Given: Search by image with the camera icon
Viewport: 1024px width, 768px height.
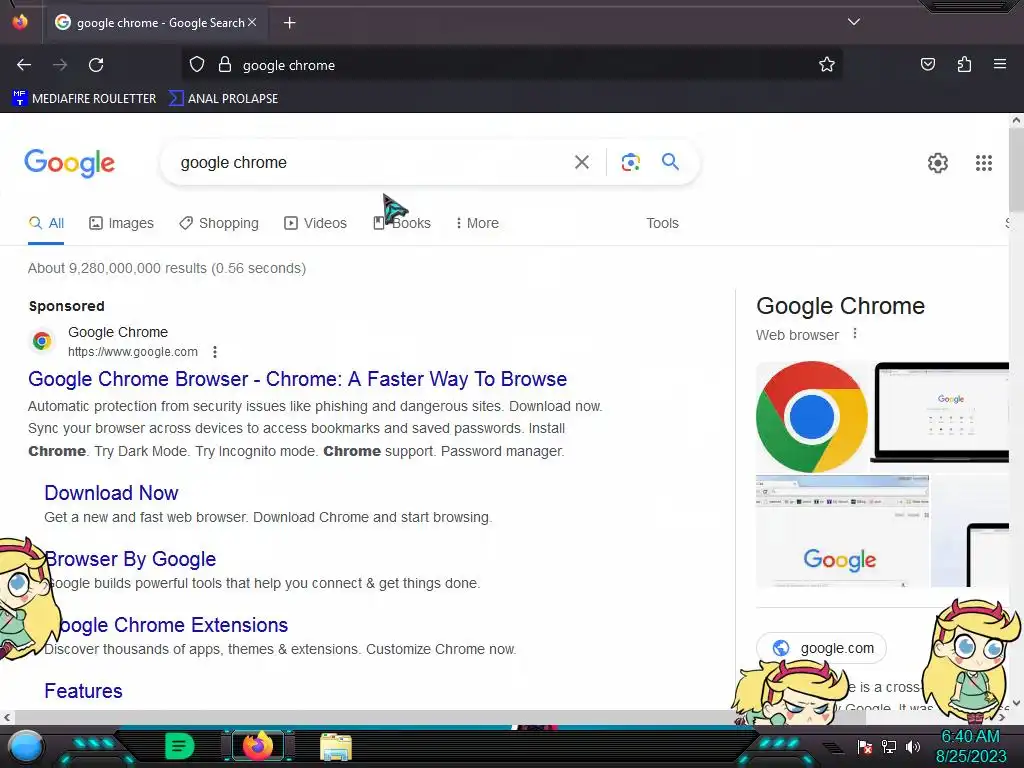Looking at the screenshot, I should click(x=630, y=162).
